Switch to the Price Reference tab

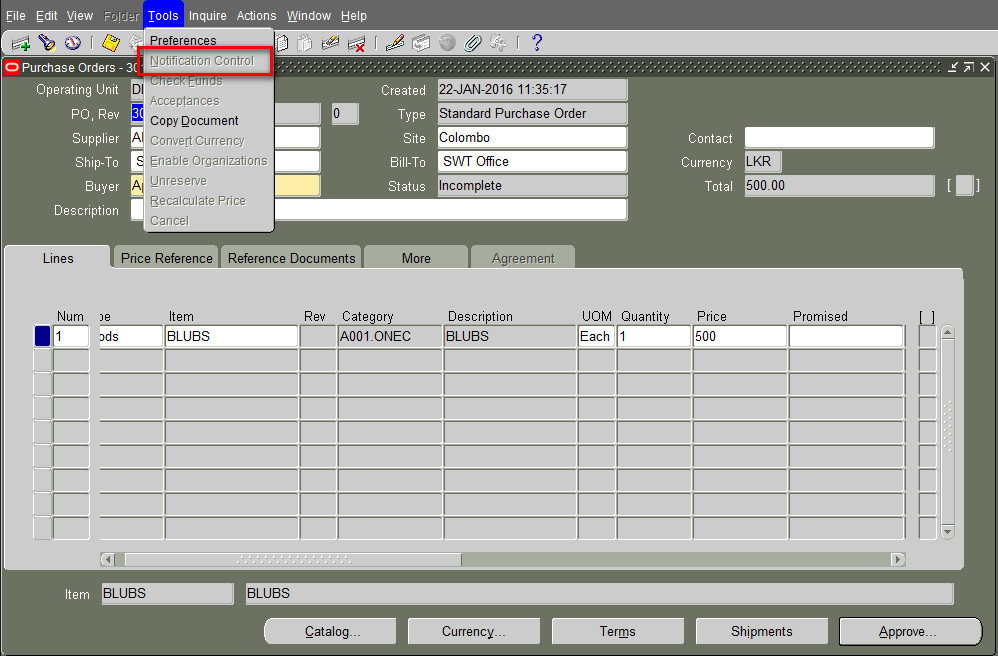(x=165, y=257)
